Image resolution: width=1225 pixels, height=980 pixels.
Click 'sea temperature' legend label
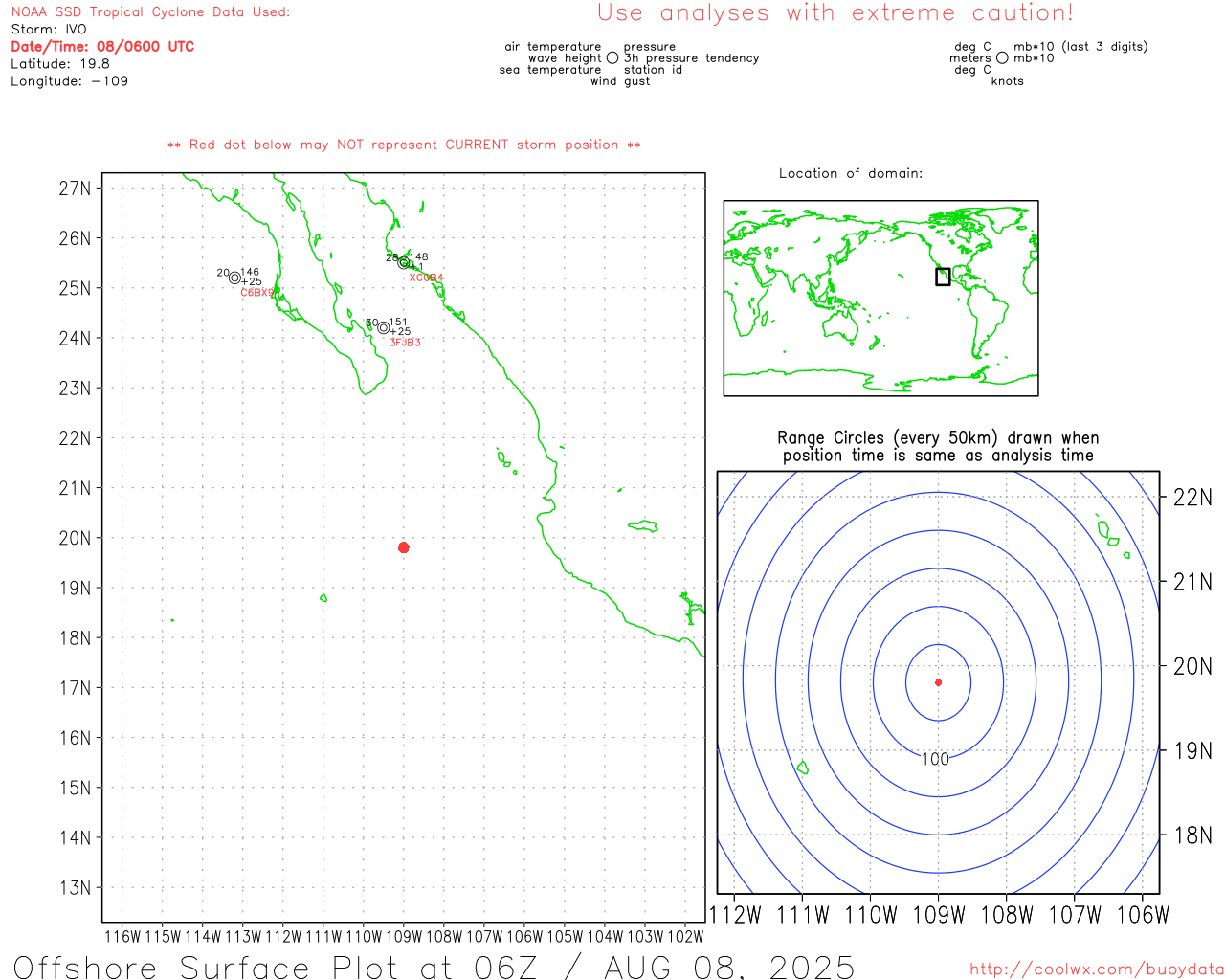pos(550,70)
